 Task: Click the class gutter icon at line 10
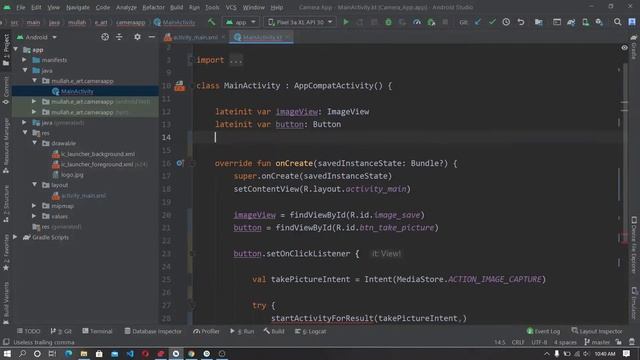point(180,86)
